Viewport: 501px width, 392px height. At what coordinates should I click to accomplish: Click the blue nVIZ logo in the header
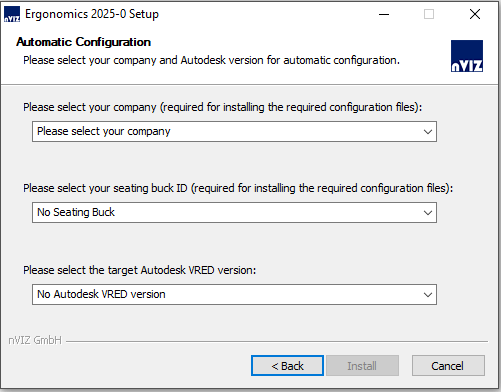(x=467, y=56)
